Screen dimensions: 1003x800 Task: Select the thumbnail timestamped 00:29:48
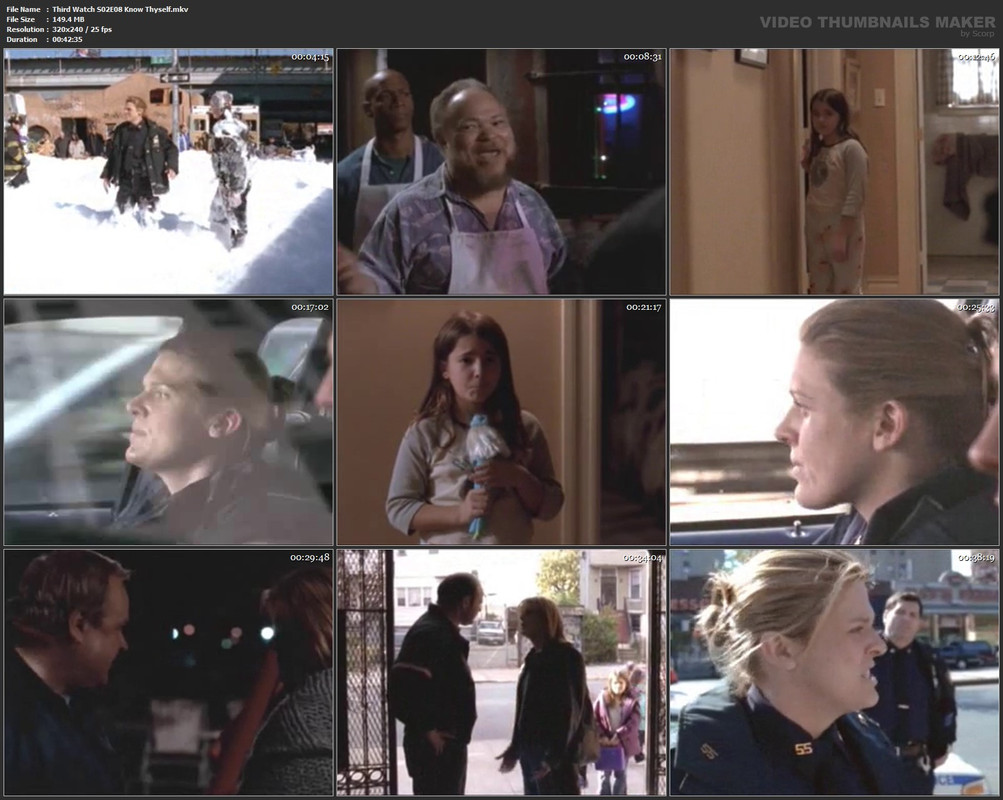point(169,673)
